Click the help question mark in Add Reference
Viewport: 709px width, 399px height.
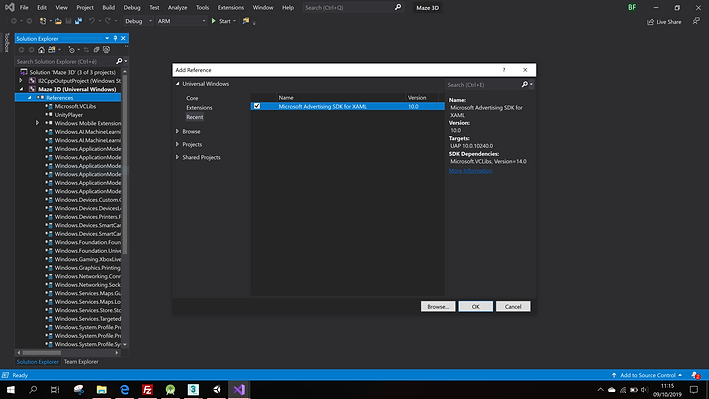point(504,70)
